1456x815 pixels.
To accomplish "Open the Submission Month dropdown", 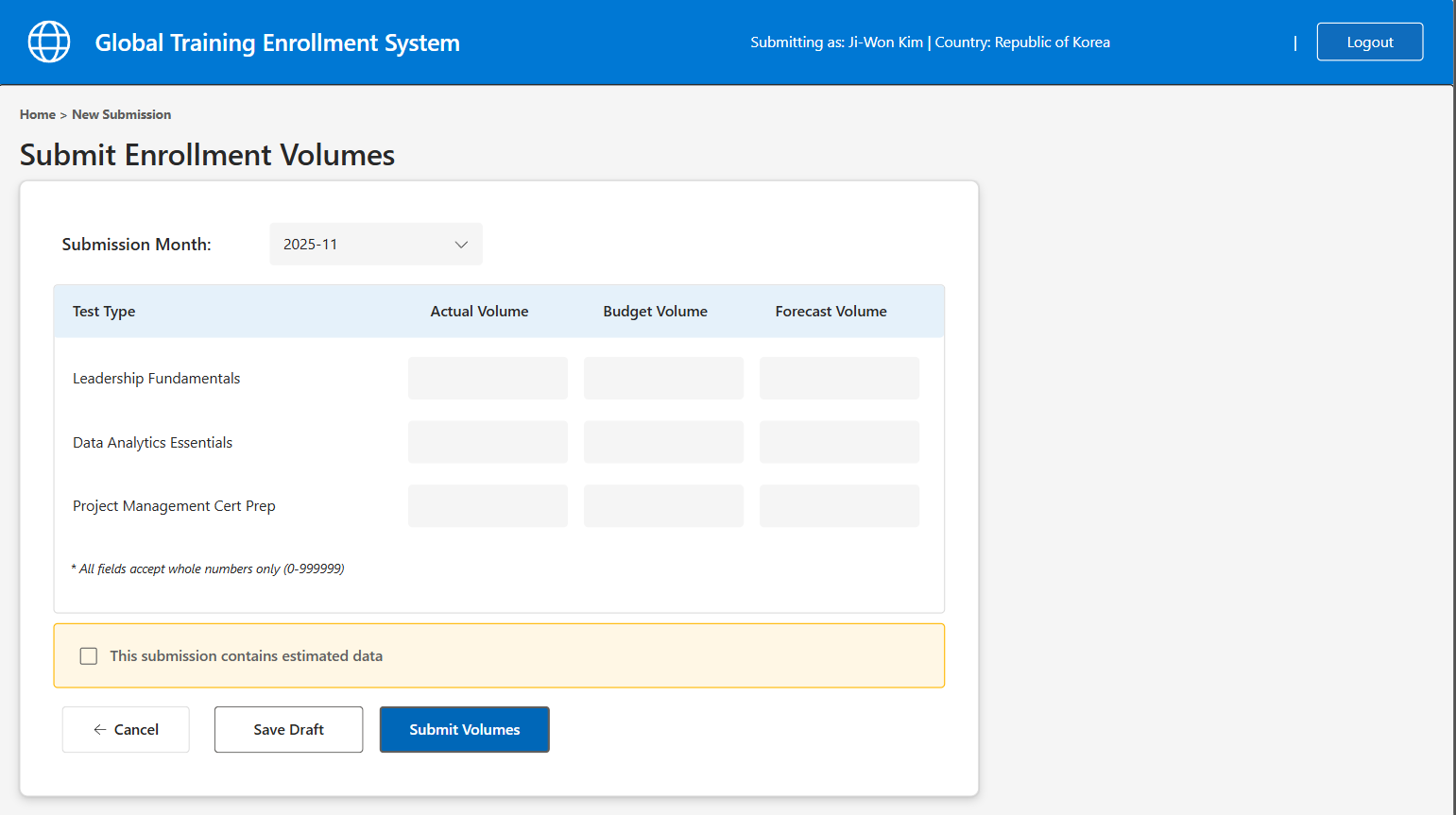I will 375,244.
